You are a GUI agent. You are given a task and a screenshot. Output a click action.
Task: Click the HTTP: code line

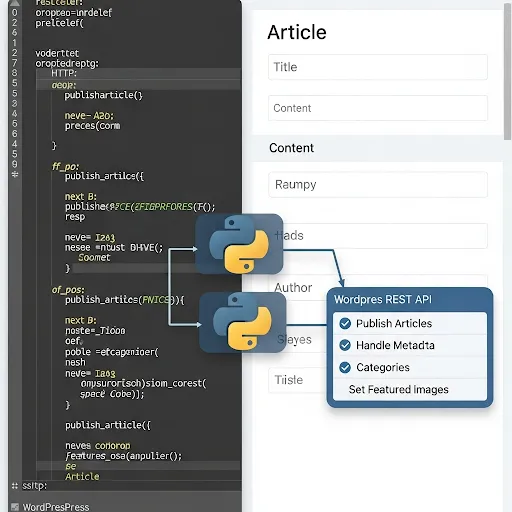(64, 73)
